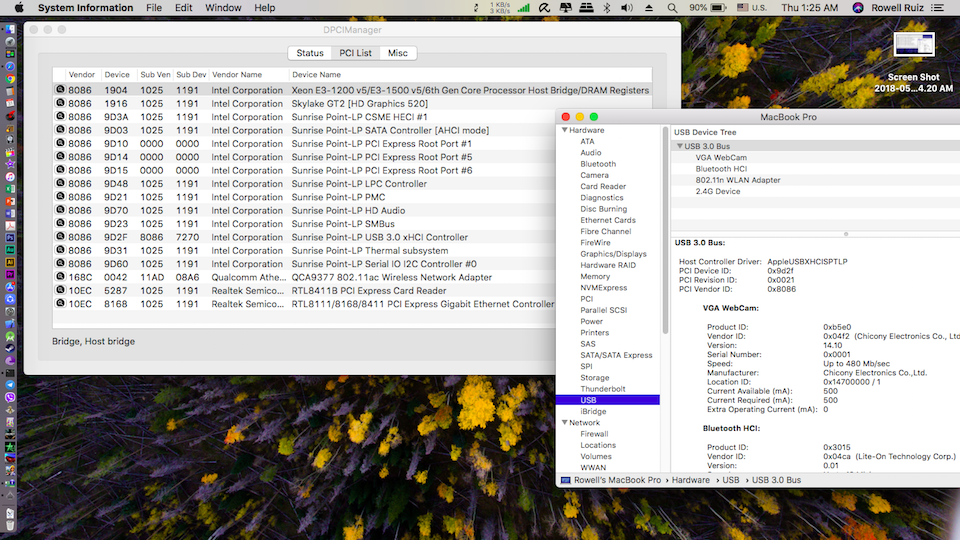Open the File menu
This screenshot has width=960, height=540.
click(154, 8)
